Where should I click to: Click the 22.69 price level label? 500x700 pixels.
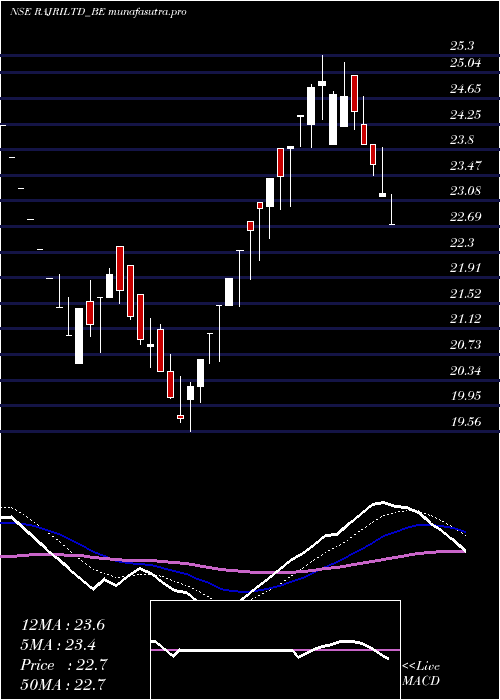point(465,217)
